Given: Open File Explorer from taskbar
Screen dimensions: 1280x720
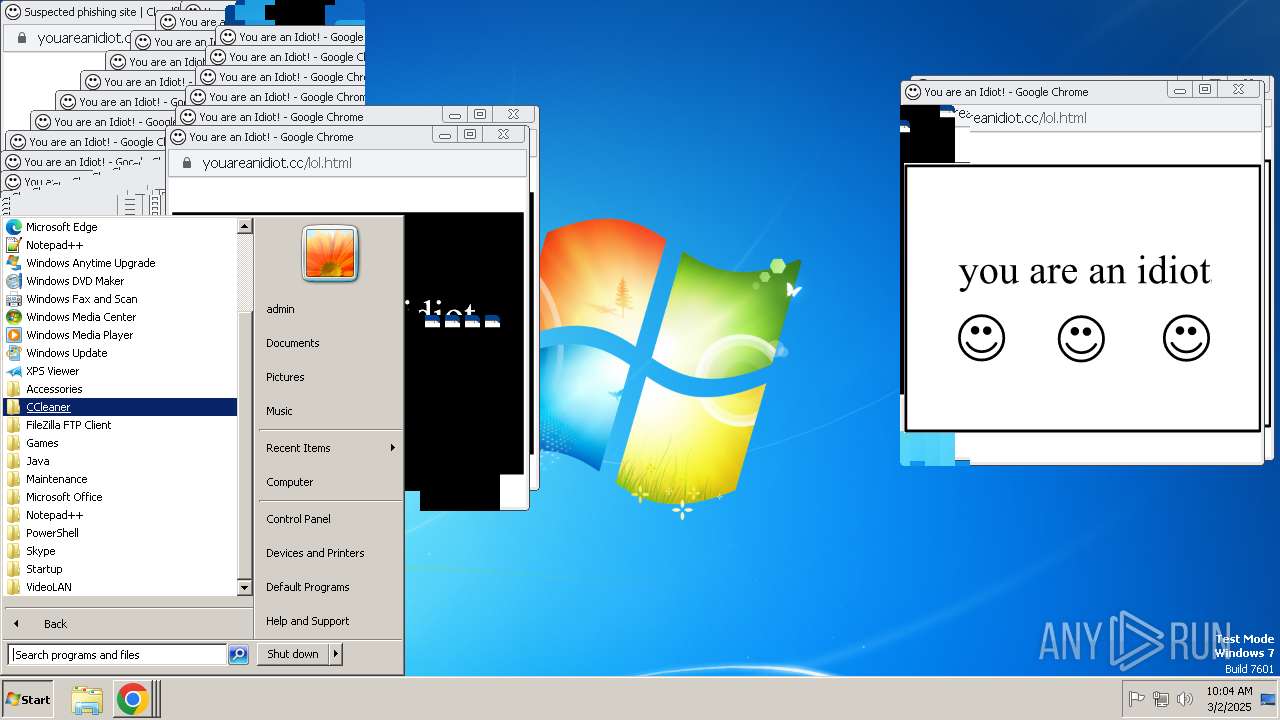Looking at the screenshot, I should pos(87,699).
